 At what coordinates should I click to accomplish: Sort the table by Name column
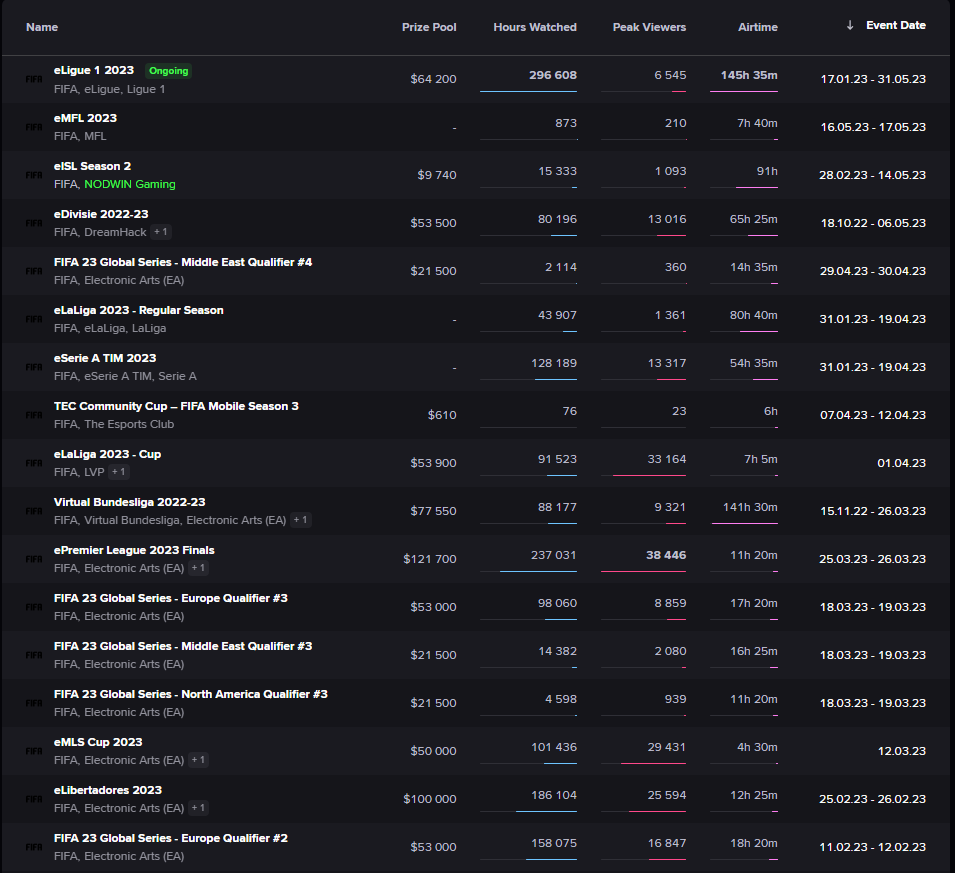coord(42,27)
